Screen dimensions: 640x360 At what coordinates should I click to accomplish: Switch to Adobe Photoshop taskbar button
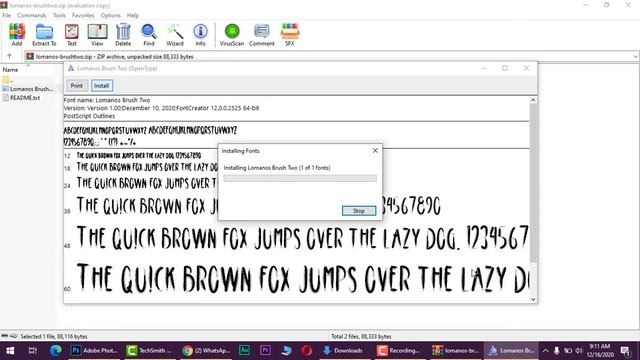(94, 351)
